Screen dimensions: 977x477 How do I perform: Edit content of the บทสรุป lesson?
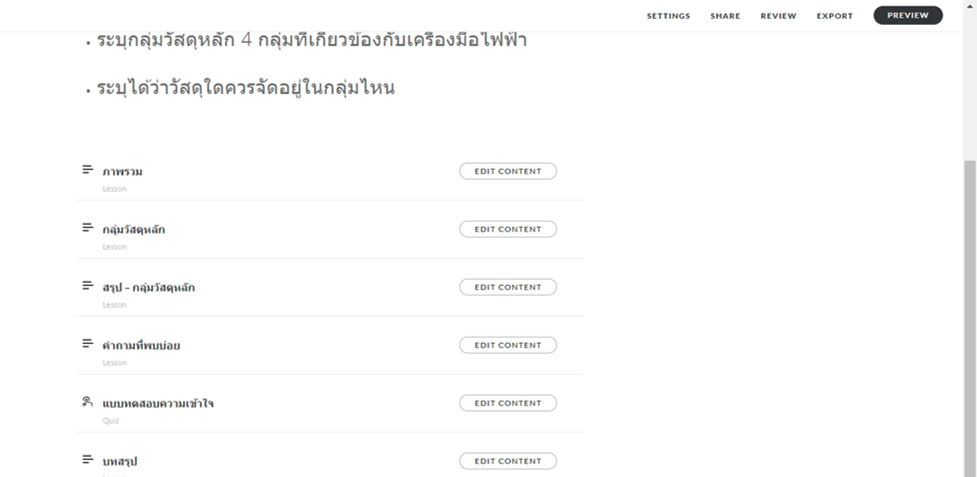pyautogui.click(x=508, y=461)
